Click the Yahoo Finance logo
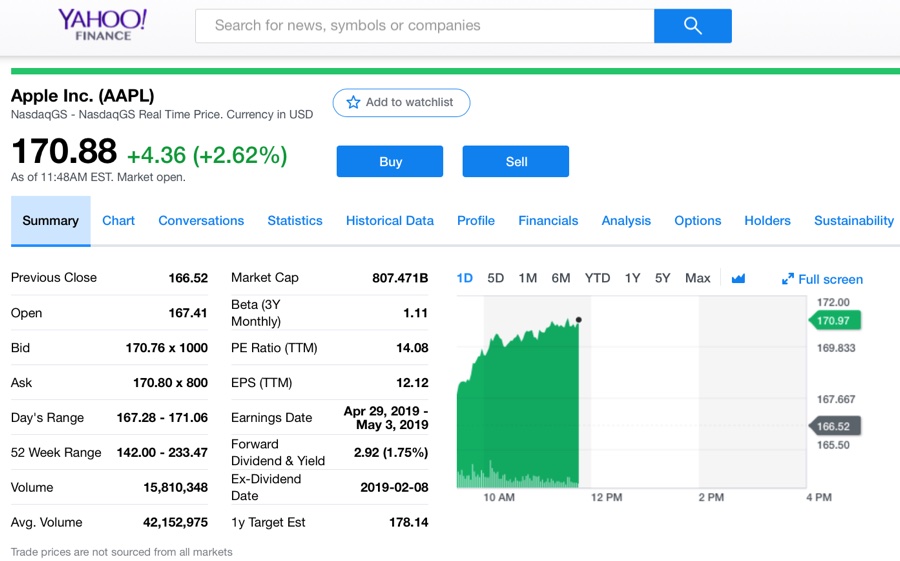 (102, 24)
